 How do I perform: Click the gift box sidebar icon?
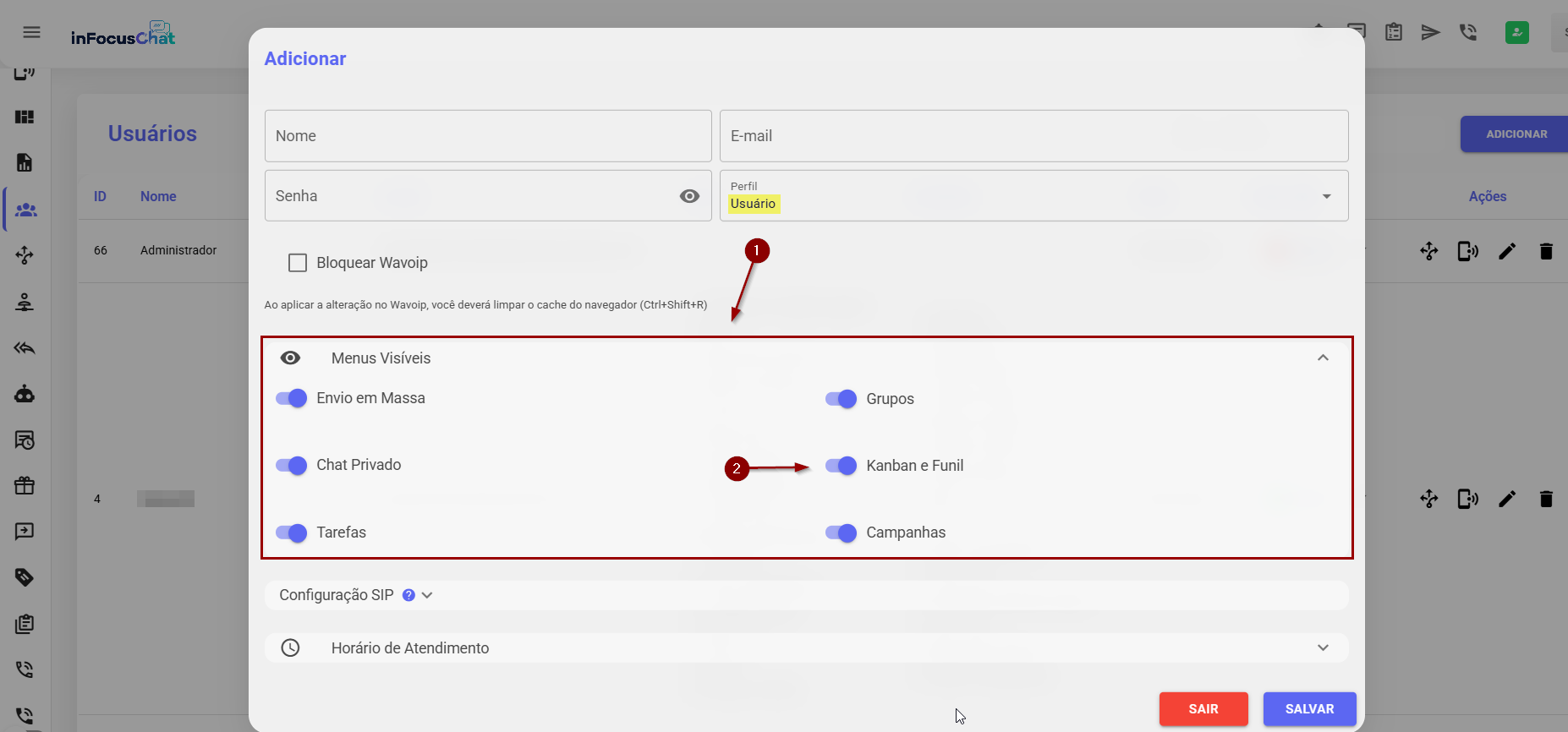pyautogui.click(x=25, y=485)
